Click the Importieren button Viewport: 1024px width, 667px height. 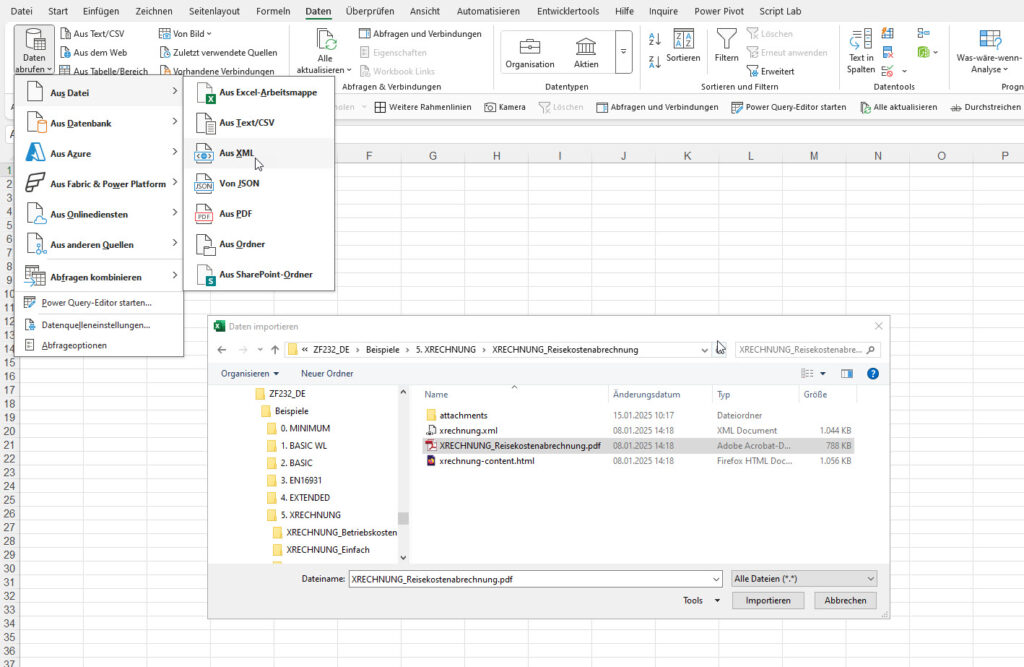click(768, 600)
